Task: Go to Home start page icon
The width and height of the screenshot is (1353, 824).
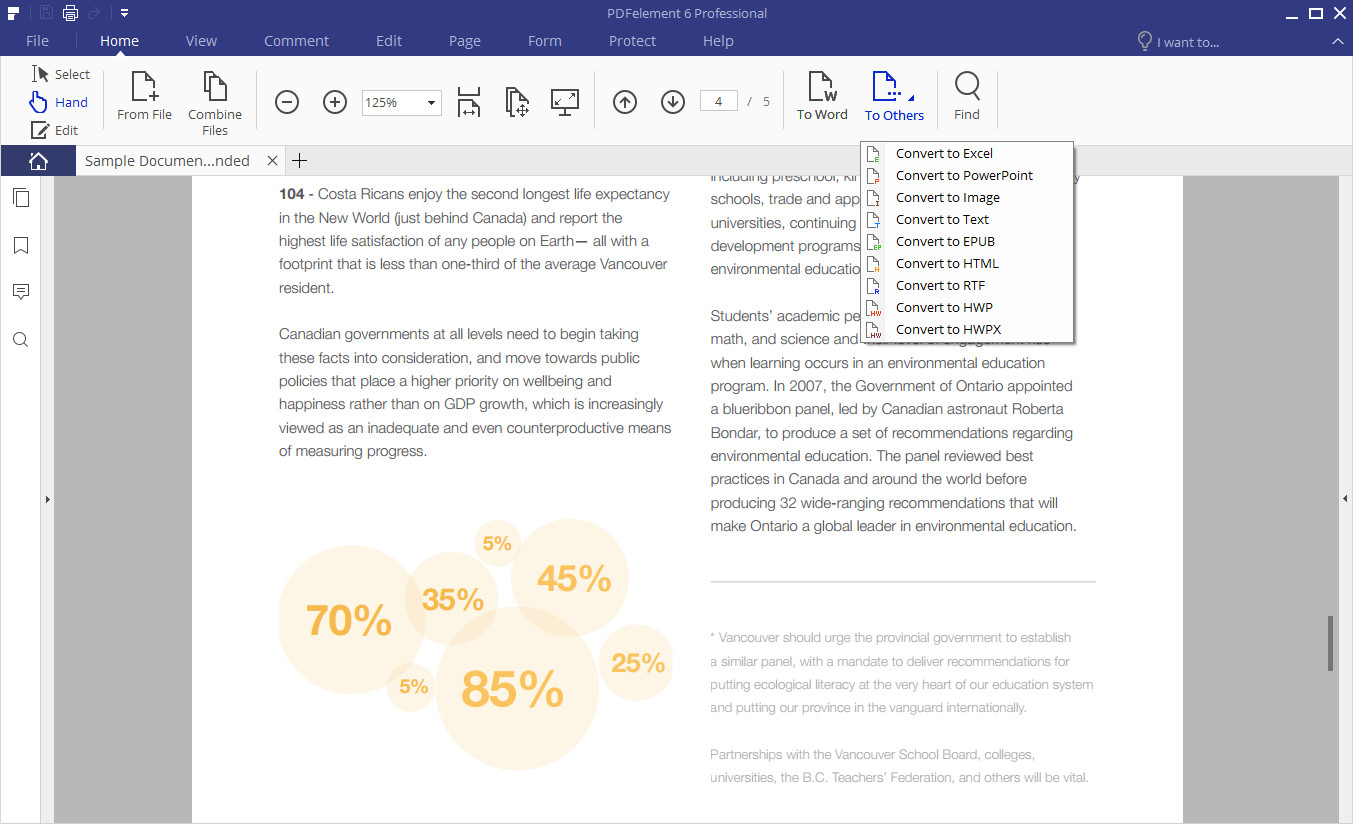Action: (38, 160)
